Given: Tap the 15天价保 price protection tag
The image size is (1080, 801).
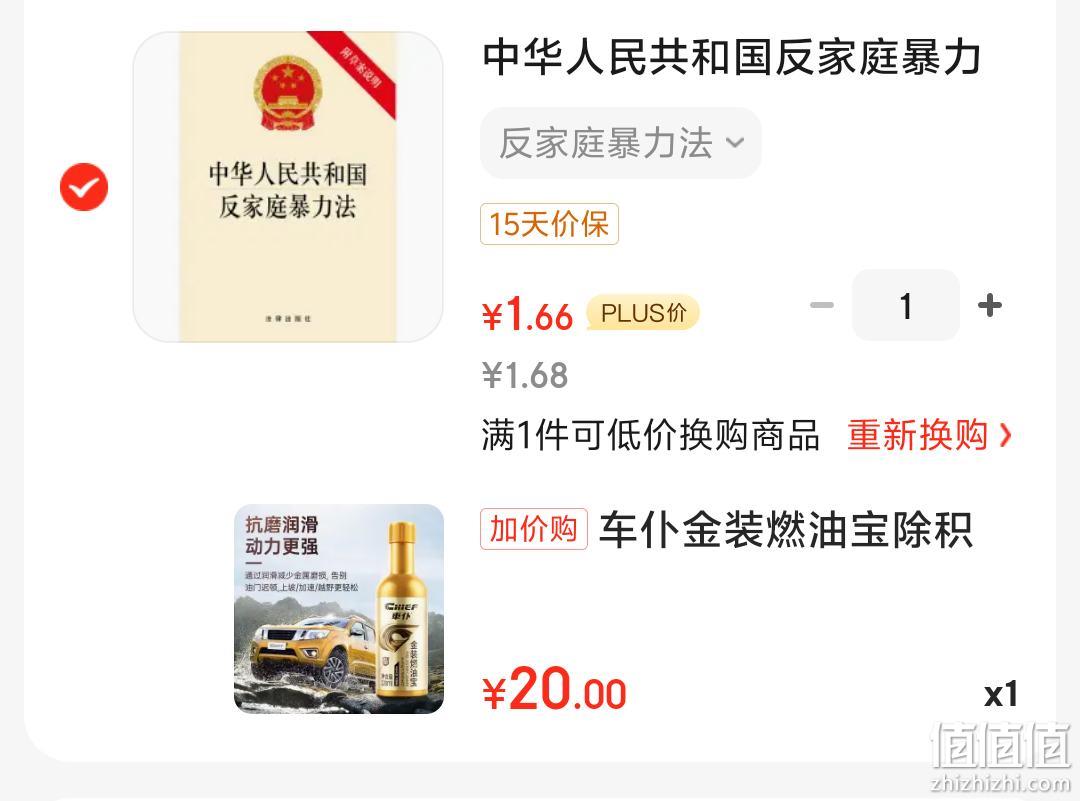Looking at the screenshot, I should tap(549, 224).
